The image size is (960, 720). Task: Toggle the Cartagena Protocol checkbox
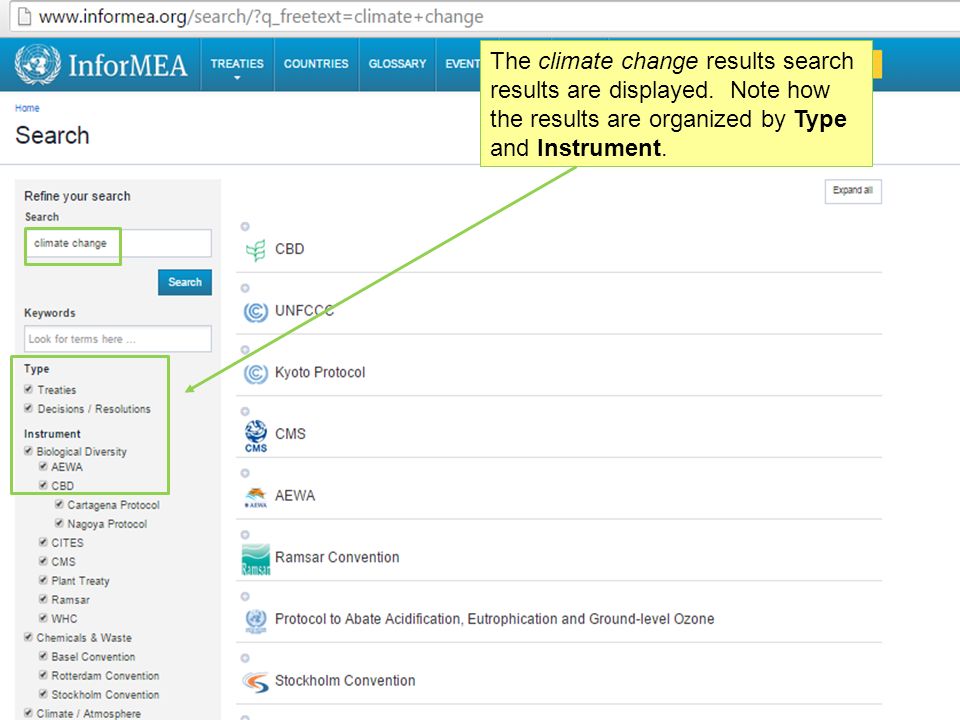tap(59, 504)
